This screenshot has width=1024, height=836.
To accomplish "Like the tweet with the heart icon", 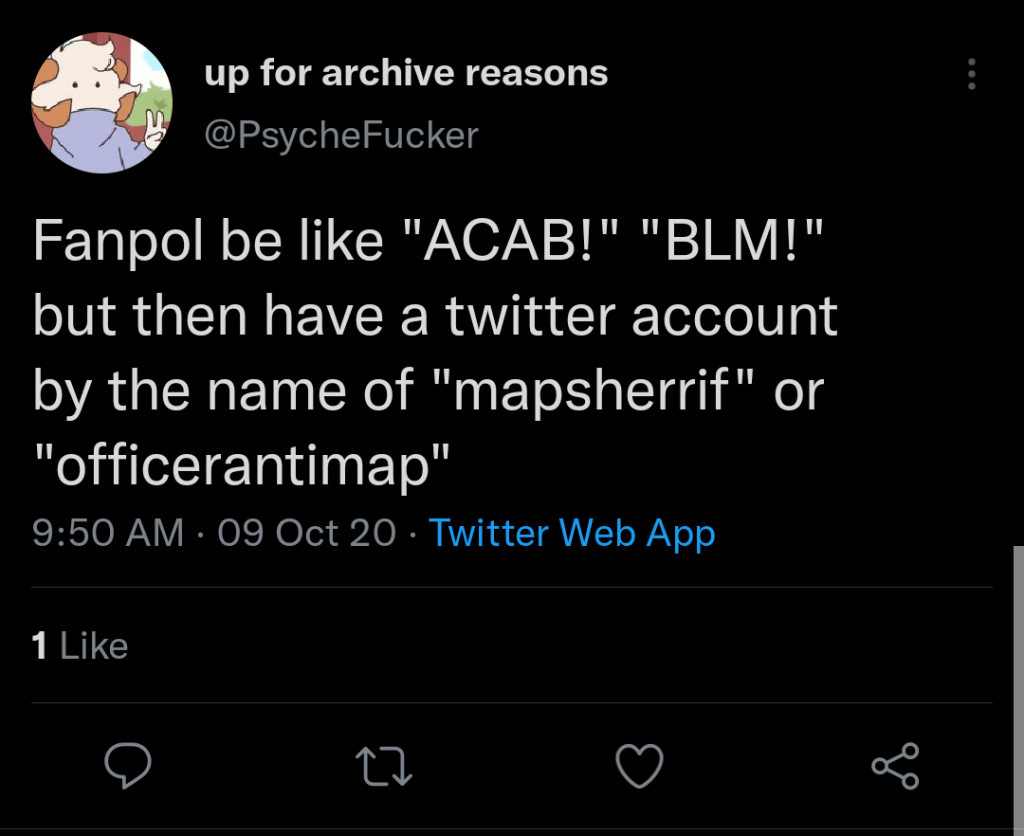I will coord(639,767).
